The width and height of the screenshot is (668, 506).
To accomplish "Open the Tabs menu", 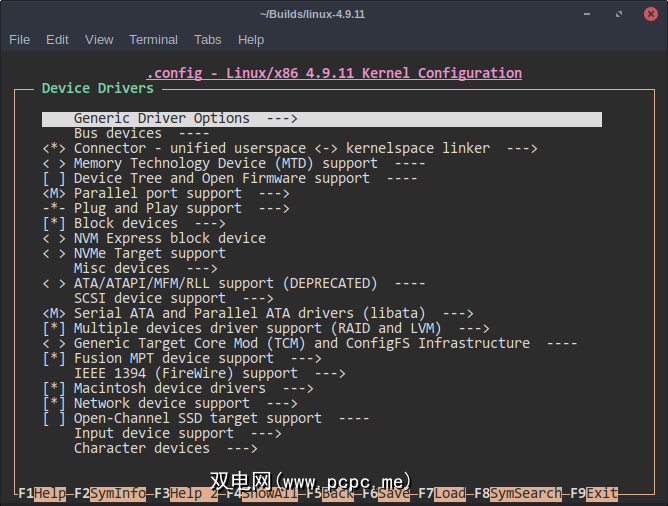I will [207, 40].
